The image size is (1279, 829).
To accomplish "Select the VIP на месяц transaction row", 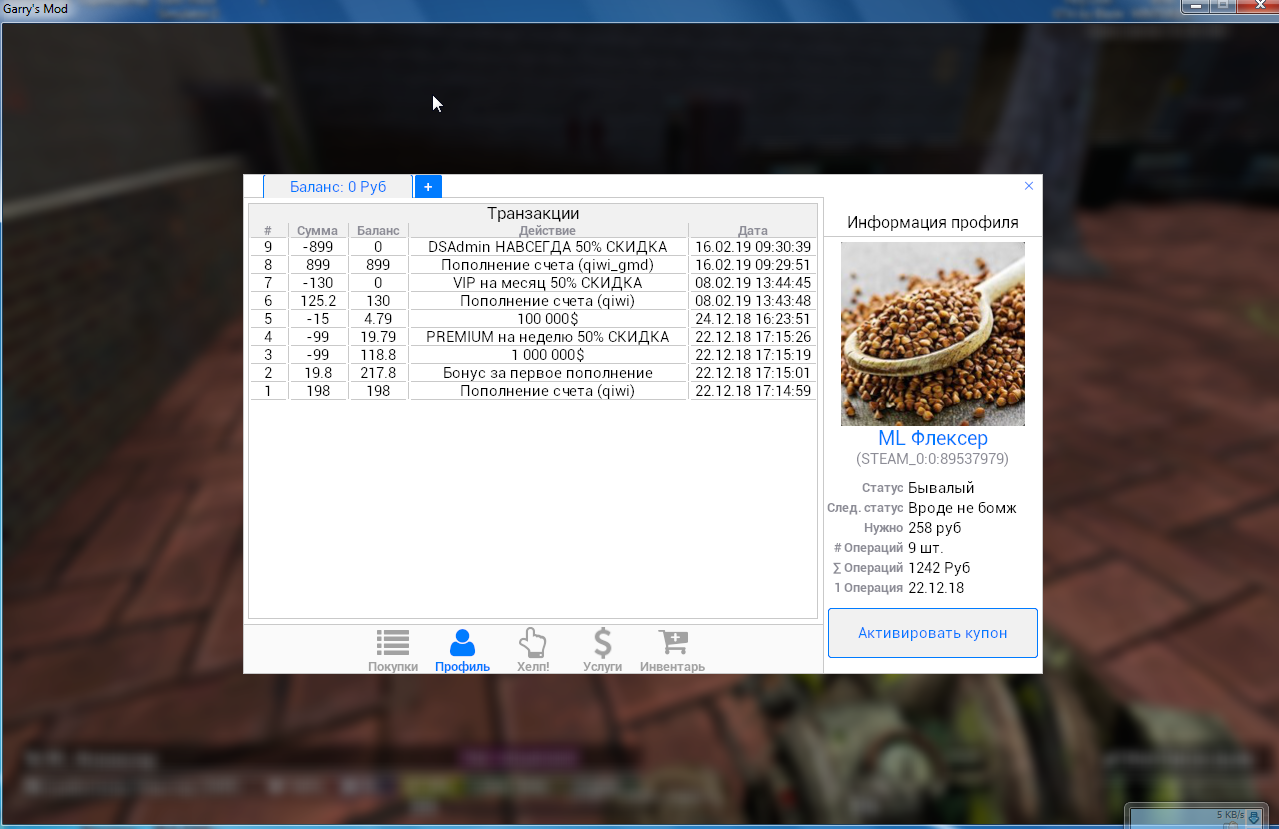I will pos(547,283).
